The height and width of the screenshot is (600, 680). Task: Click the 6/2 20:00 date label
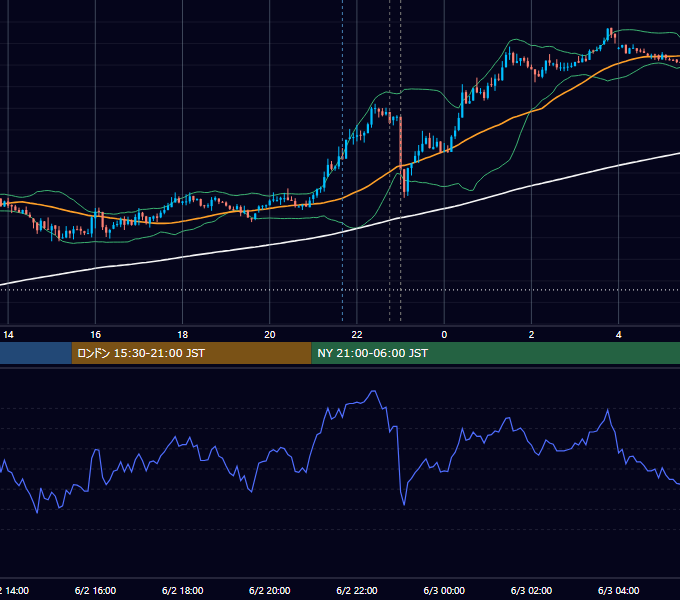270,590
